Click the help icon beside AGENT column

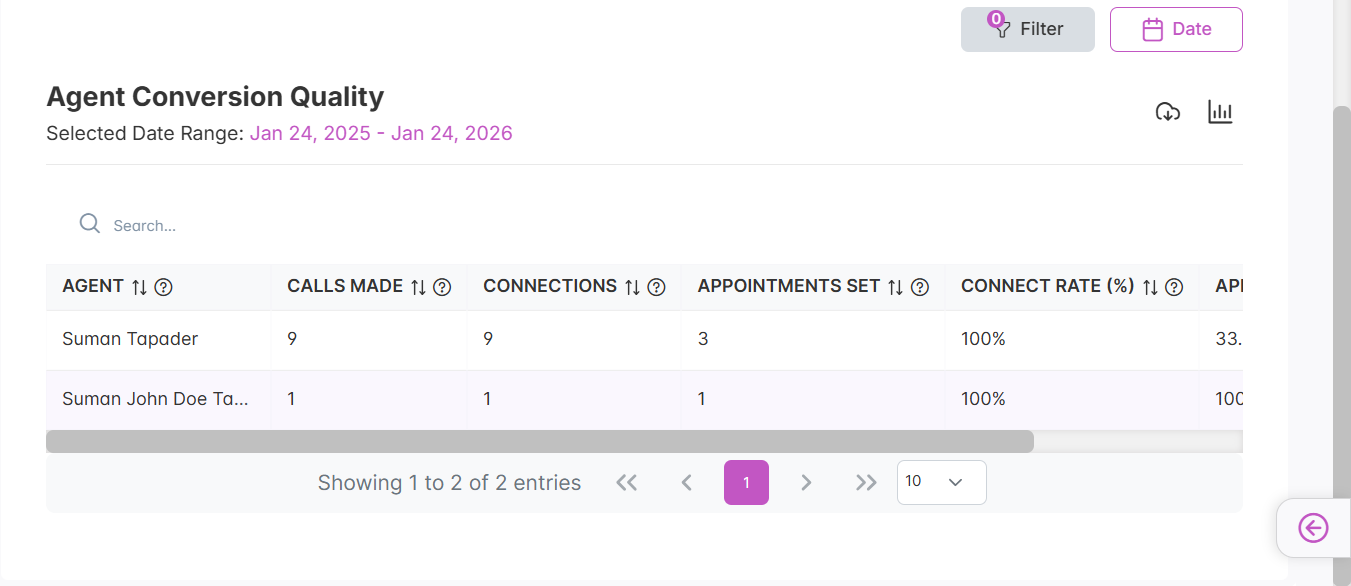point(164,287)
